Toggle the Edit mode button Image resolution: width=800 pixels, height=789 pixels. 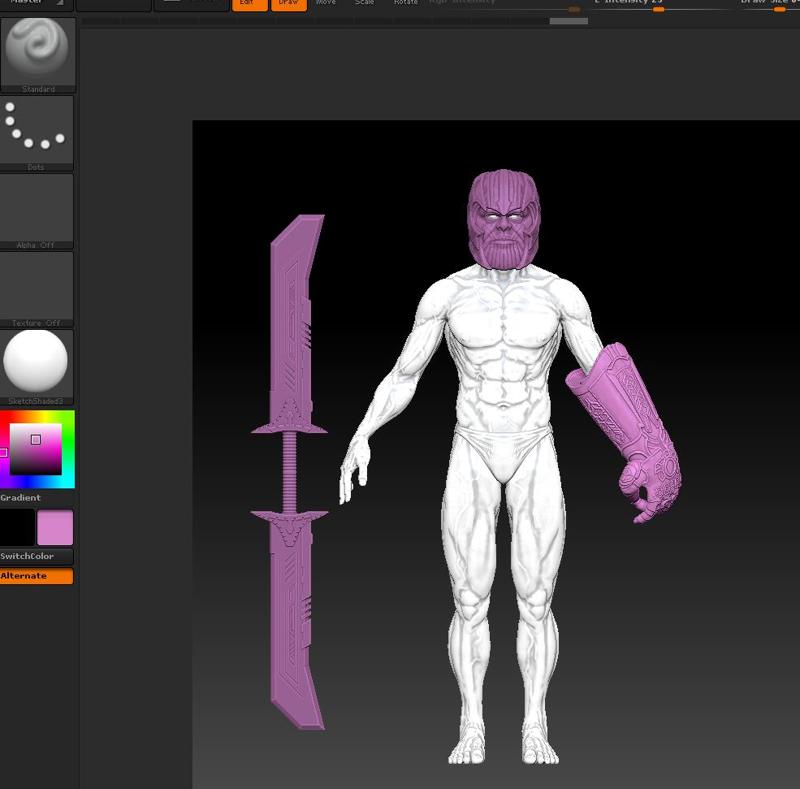tap(247, 4)
